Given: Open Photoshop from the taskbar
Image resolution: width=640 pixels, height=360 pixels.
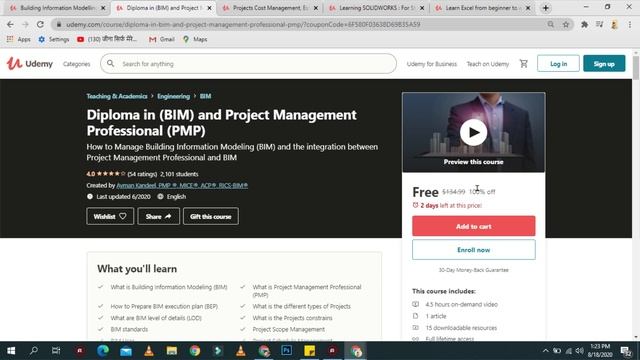Looking at the screenshot, I should [x=287, y=351].
